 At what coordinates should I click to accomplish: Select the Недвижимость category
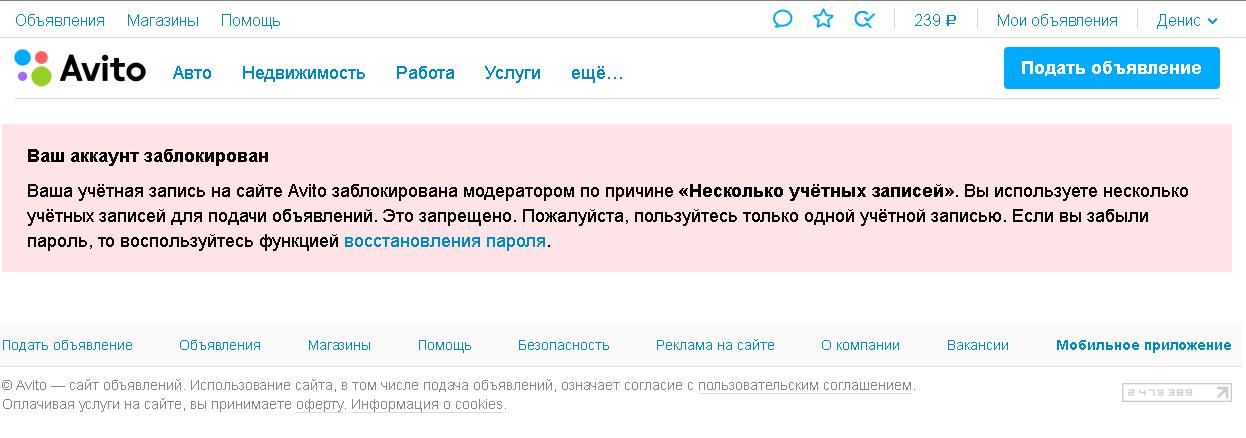tap(304, 73)
